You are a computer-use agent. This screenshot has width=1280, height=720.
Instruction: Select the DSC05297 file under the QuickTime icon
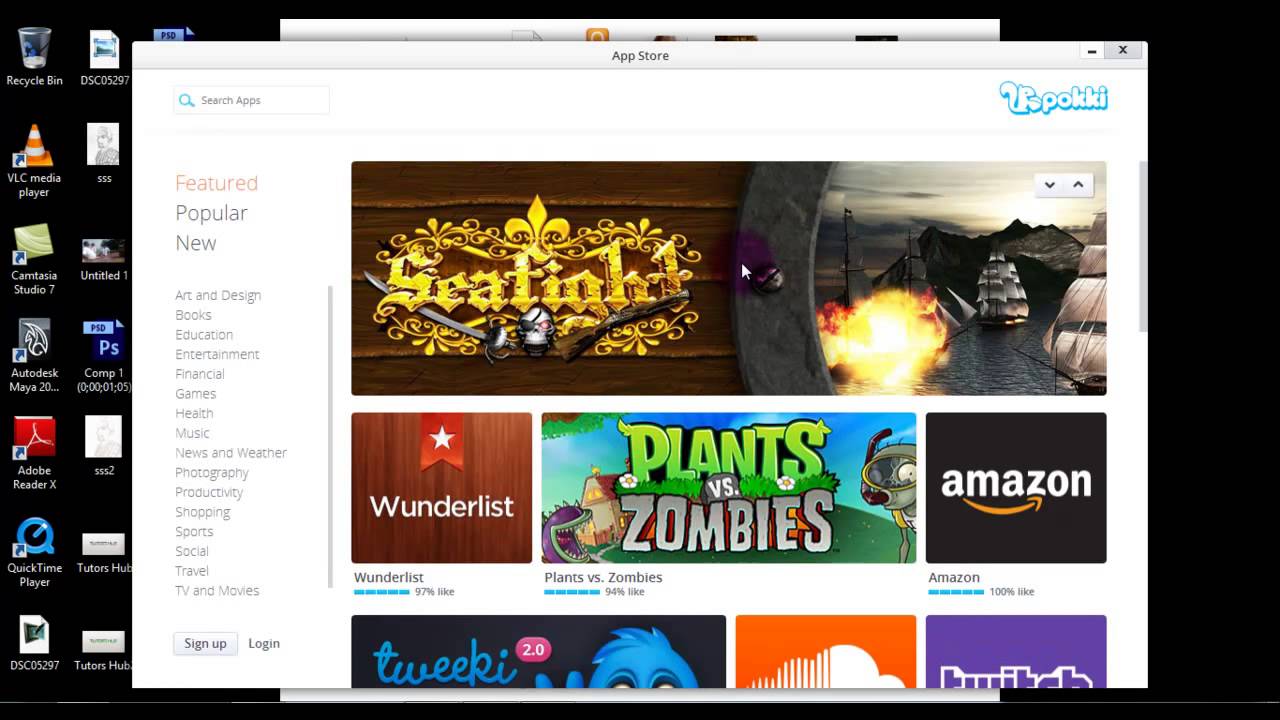(34, 642)
